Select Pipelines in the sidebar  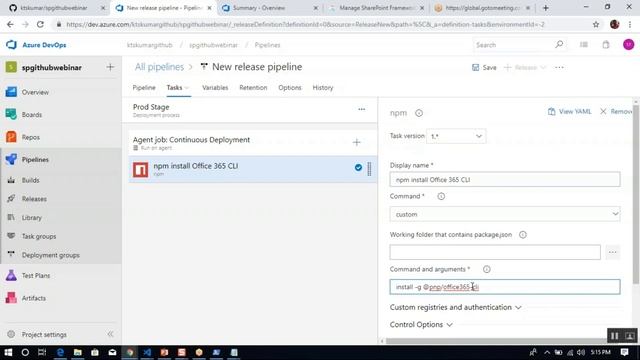coord(35,160)
